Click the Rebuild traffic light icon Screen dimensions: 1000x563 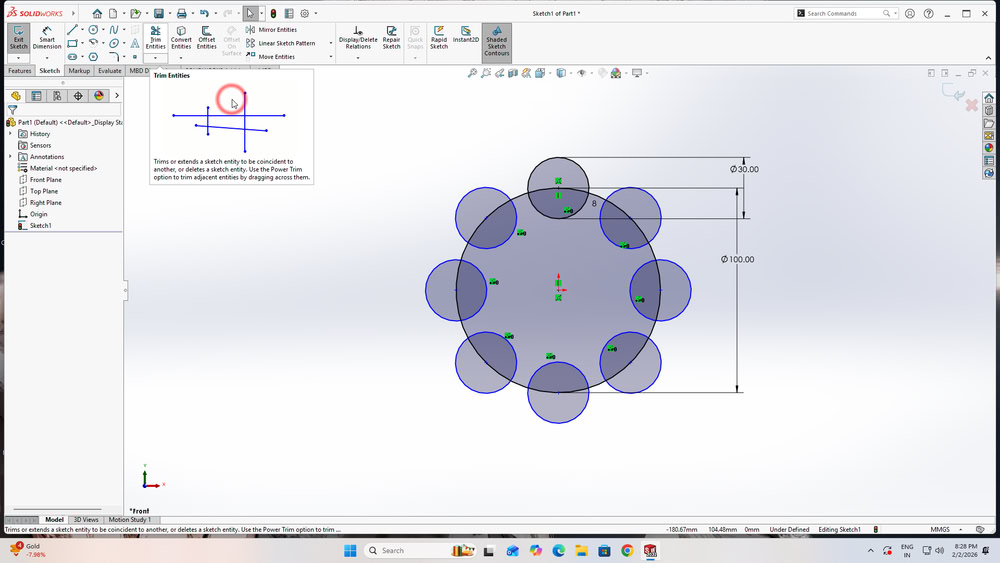[x=273, y=13]
